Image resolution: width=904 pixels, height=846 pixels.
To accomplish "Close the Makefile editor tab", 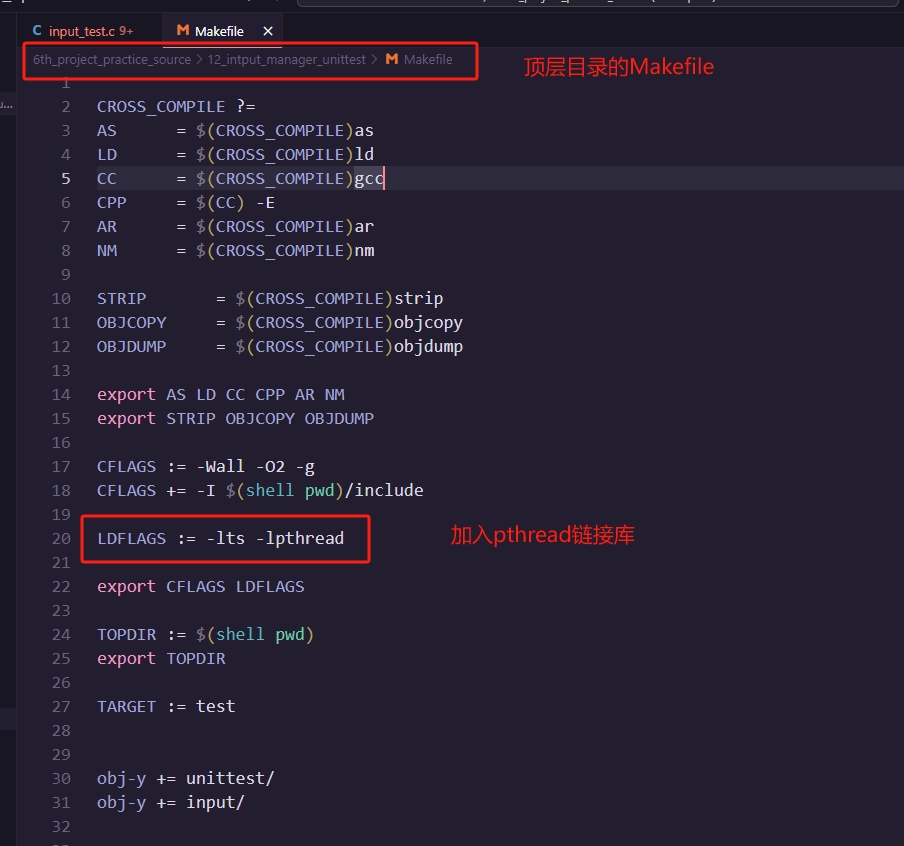I will (x=267, y=31).
